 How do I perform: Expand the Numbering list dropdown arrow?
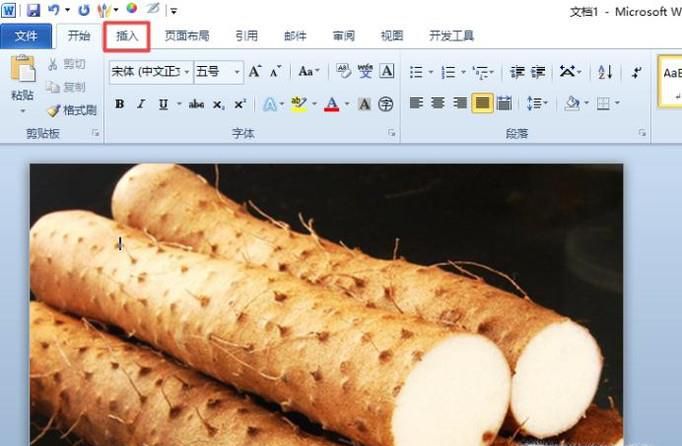[x=463, y=72]
